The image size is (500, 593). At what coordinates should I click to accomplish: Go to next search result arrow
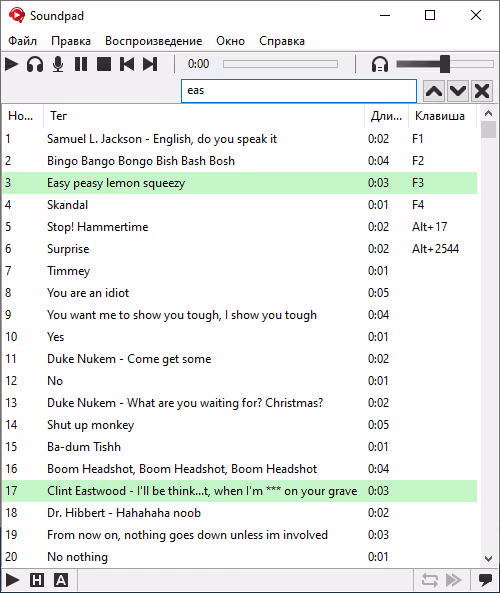(458, 91)
